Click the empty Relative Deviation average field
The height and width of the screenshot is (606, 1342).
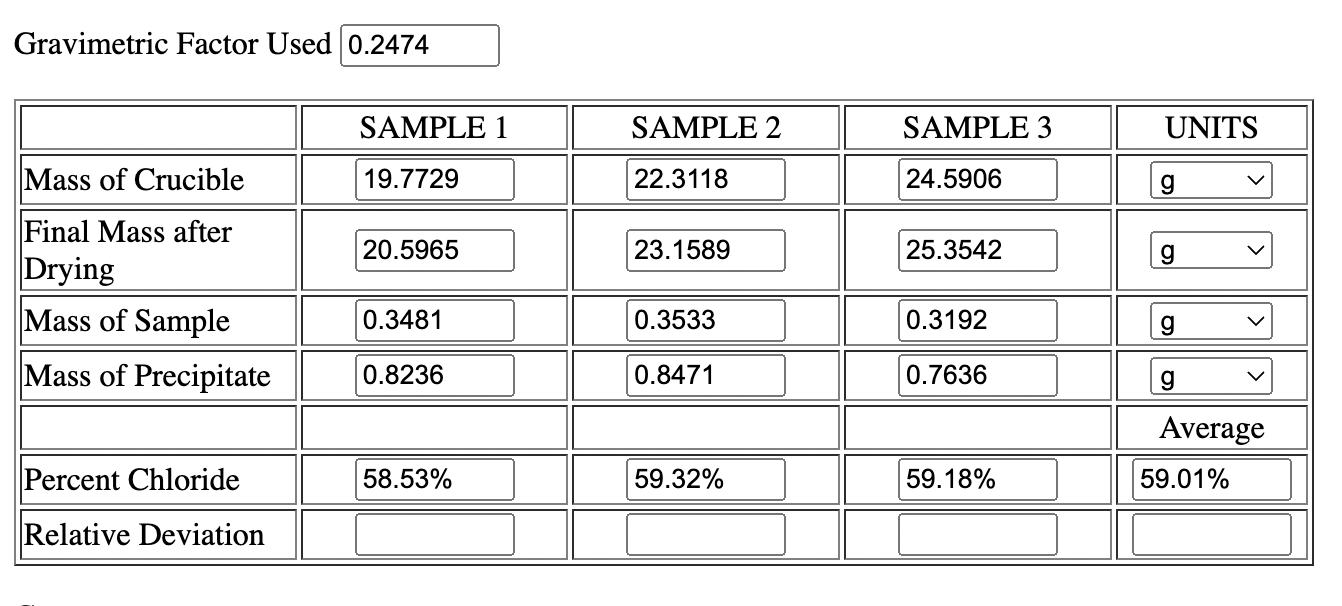click(x=1211, y=534)
